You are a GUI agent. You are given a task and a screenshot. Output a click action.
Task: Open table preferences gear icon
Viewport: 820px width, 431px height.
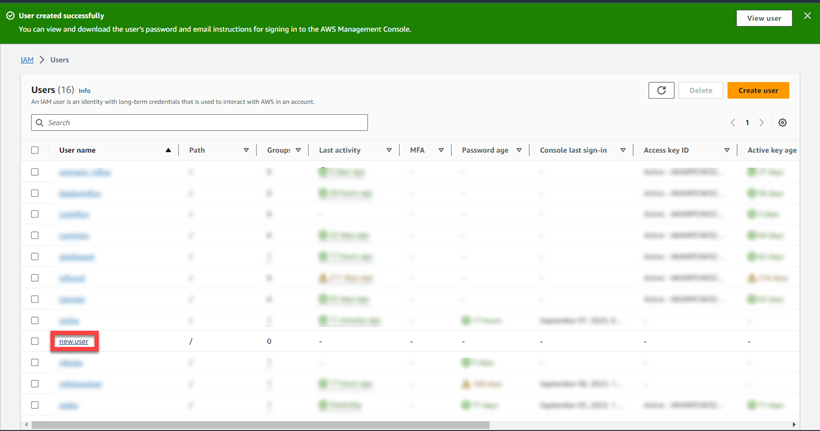(x=782, y=123)
